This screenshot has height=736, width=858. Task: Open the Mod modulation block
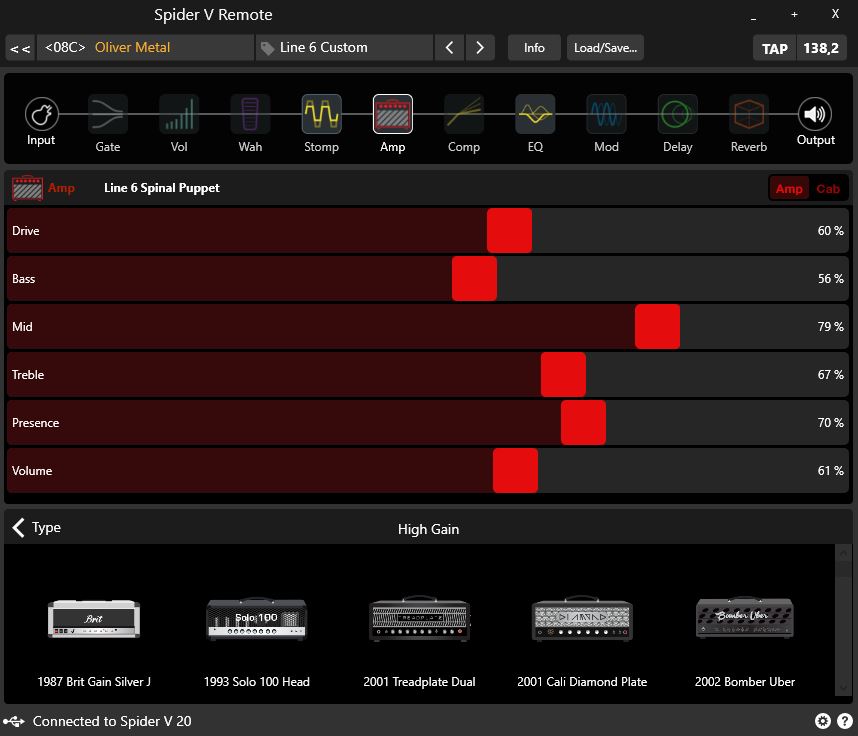606,114
